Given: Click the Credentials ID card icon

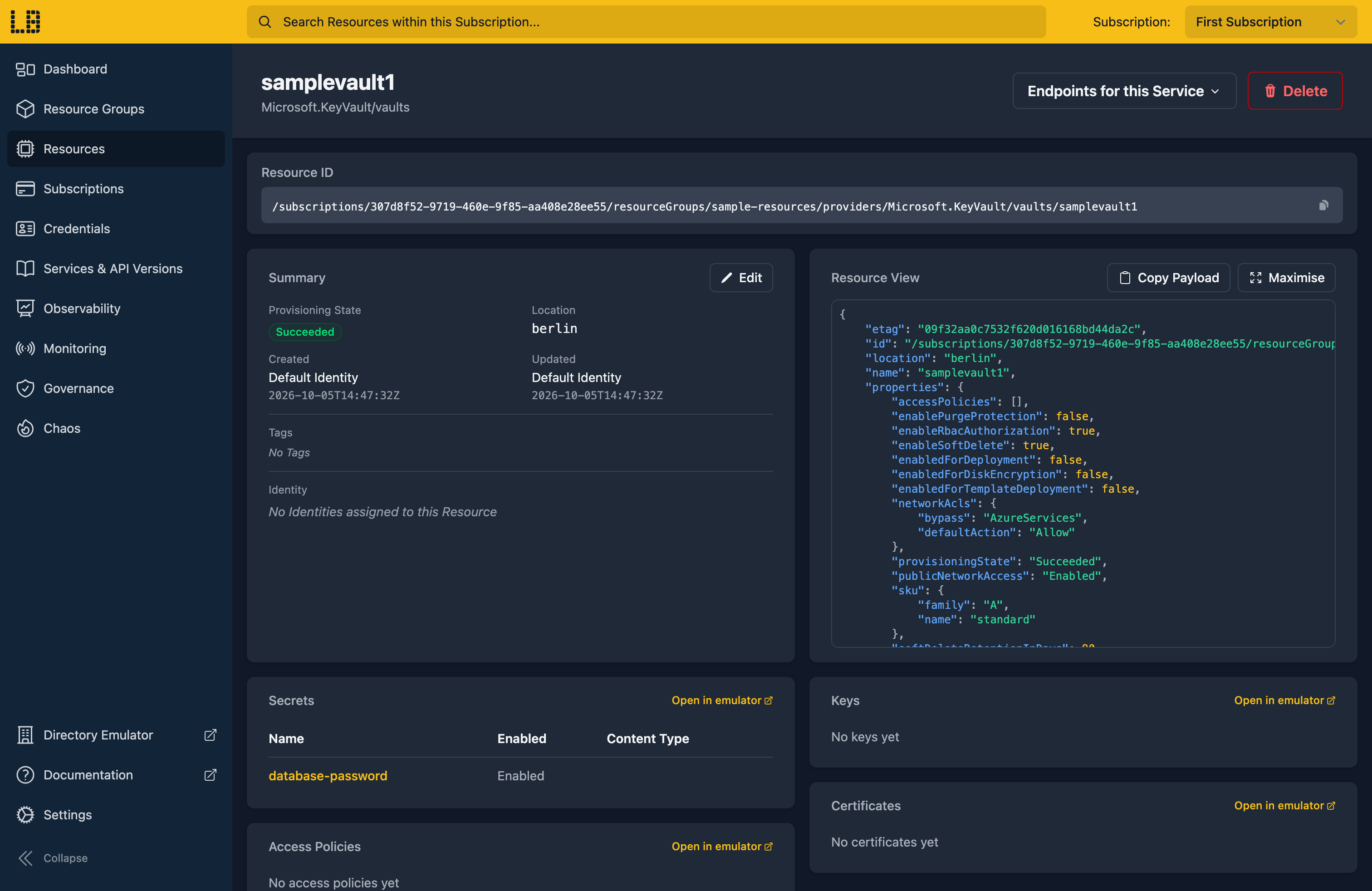Looking at the screenshot, I should pyautogui.click(x=25, y=229).
